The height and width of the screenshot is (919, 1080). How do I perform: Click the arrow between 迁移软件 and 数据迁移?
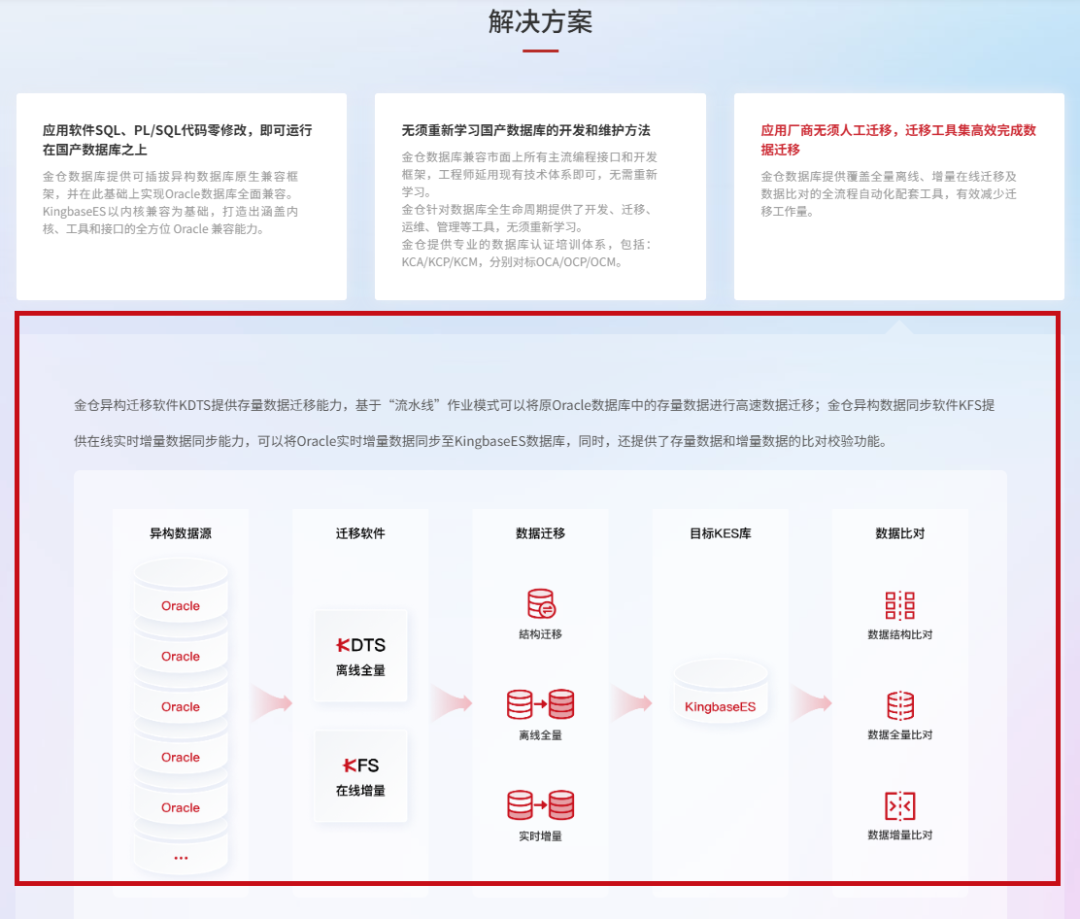(452, 703)
